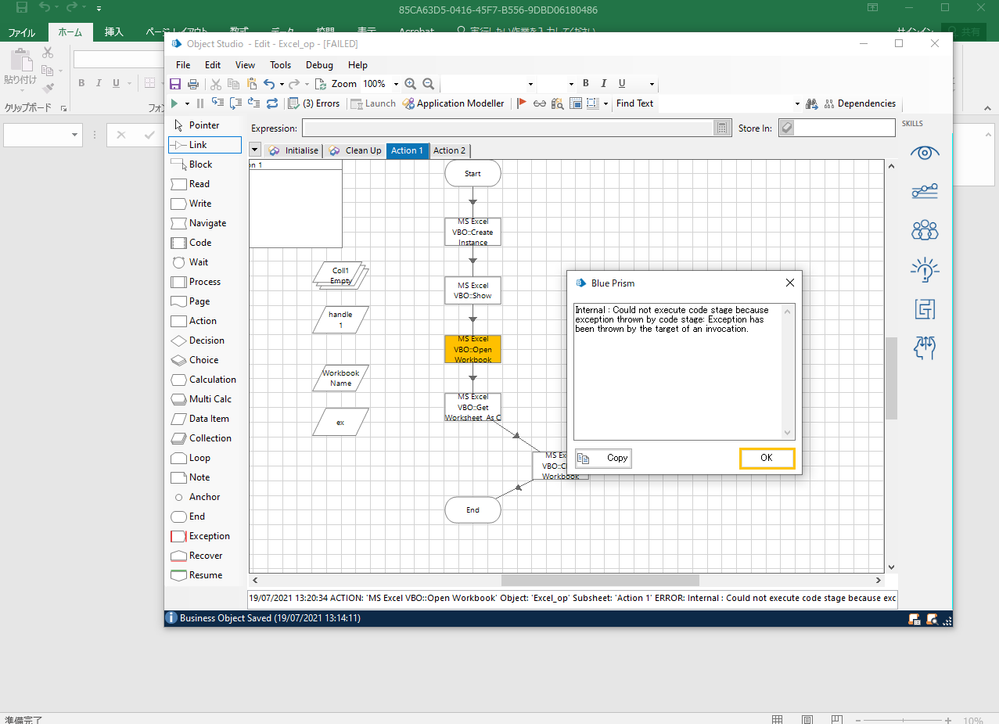Click the eye icon in Skills toolbar
Screen dimensions: 999x724
click(x=924, y=153)
